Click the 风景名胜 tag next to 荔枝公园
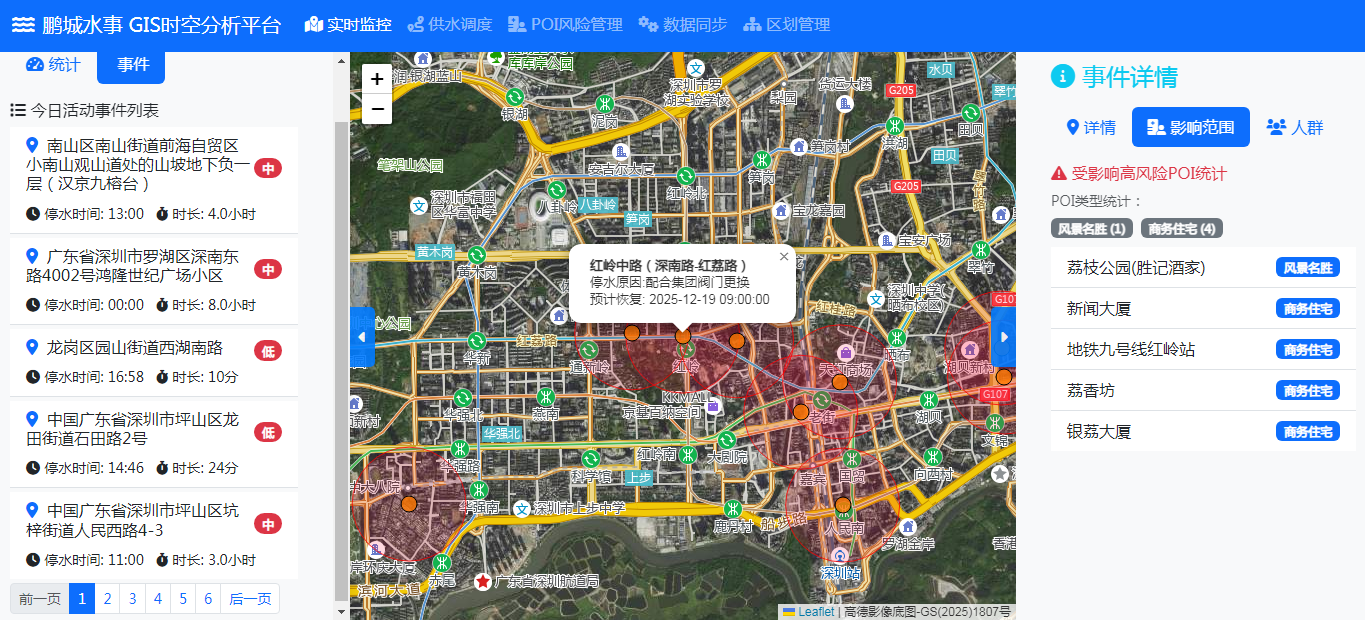Image resolution: width=1365 pixels, height=620 pixels. pyautogui.click(x=1308, y=268)
